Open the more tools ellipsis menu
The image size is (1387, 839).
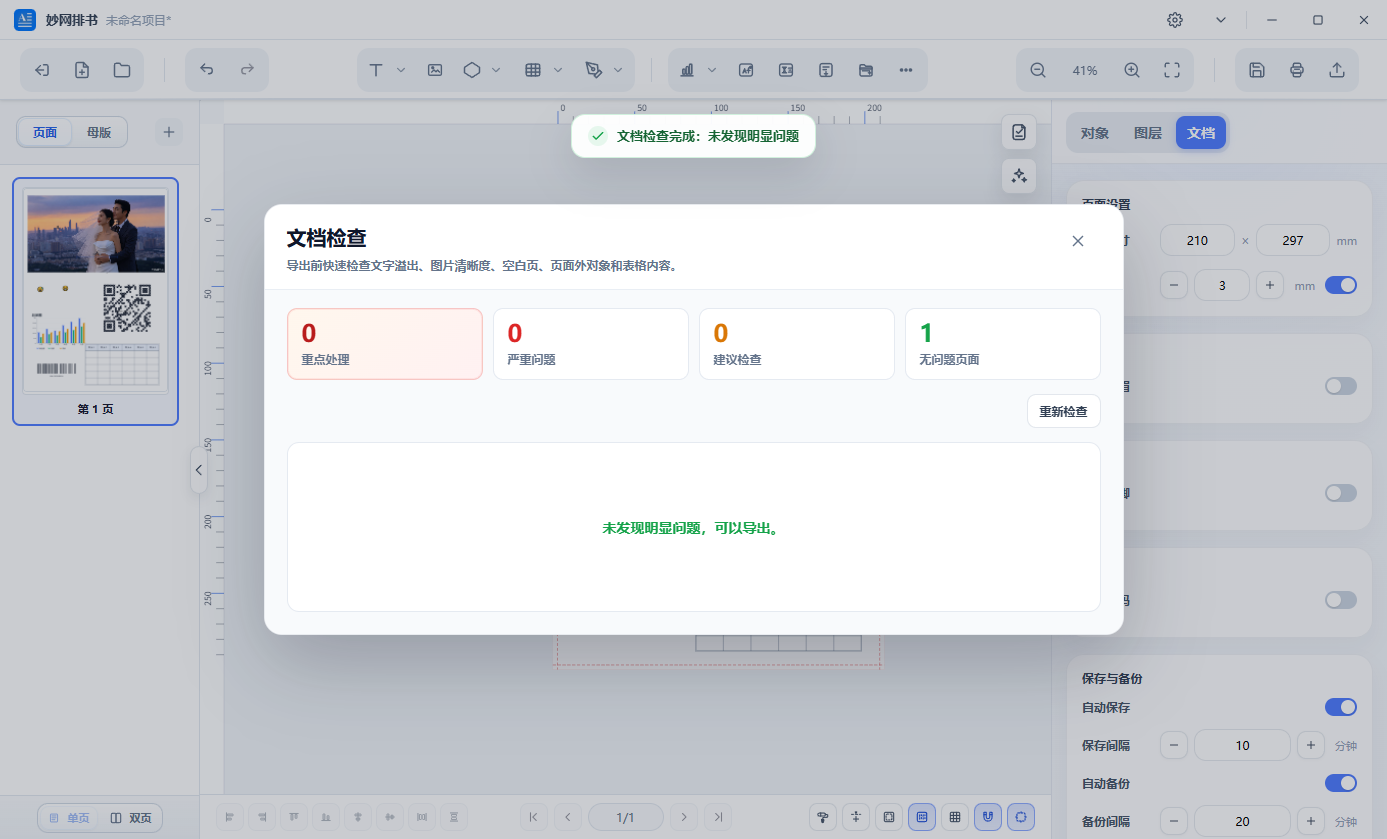coord(906,70)
